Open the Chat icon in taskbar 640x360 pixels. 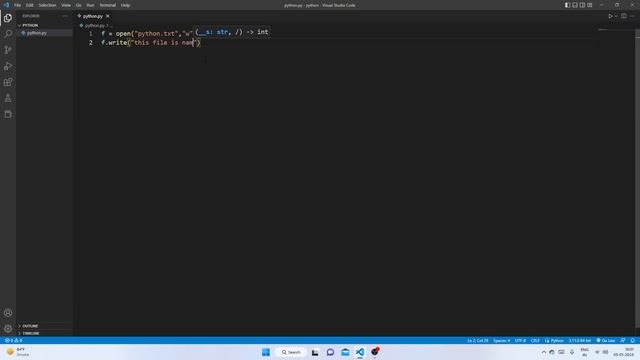[330, 352]
